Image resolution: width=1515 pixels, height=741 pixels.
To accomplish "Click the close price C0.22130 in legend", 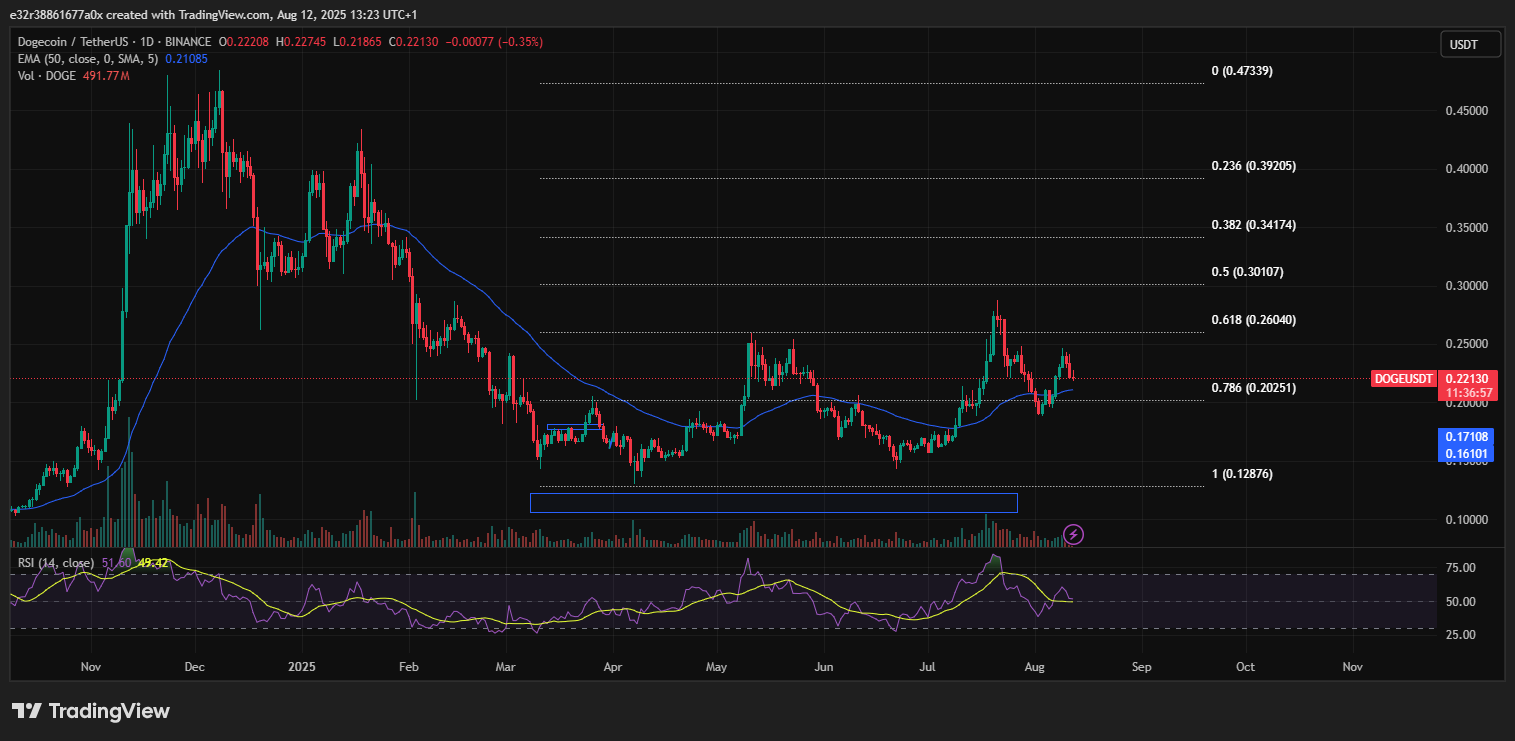I will coord(416,42).
